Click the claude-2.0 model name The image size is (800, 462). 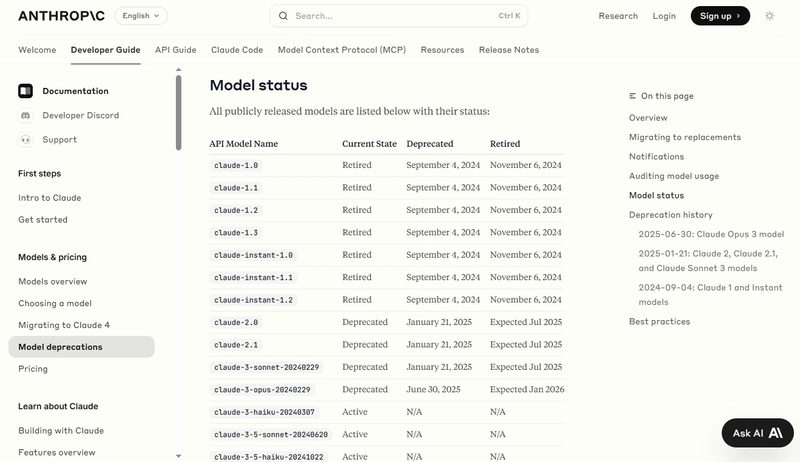pyautogui.click(x=236, y=322)
